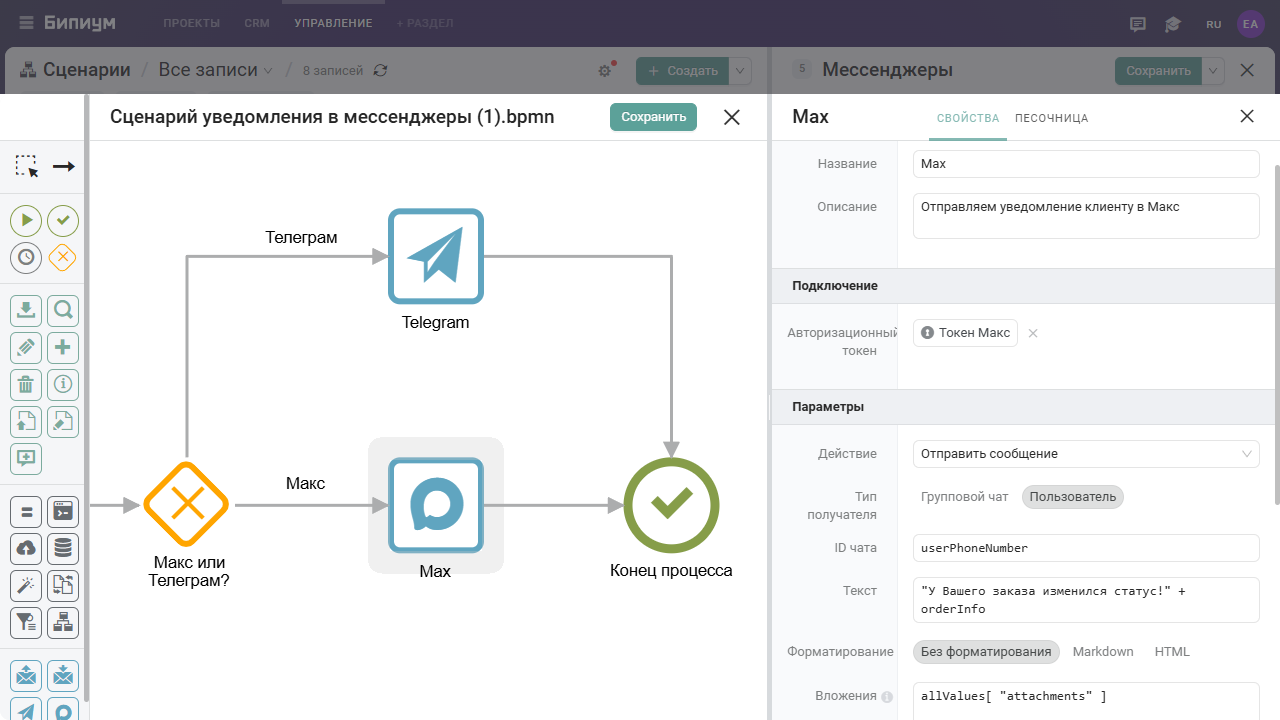Expand the "Все записи" view dropdown
This screenshot has height=720, width=1280.
click(216, 70)
